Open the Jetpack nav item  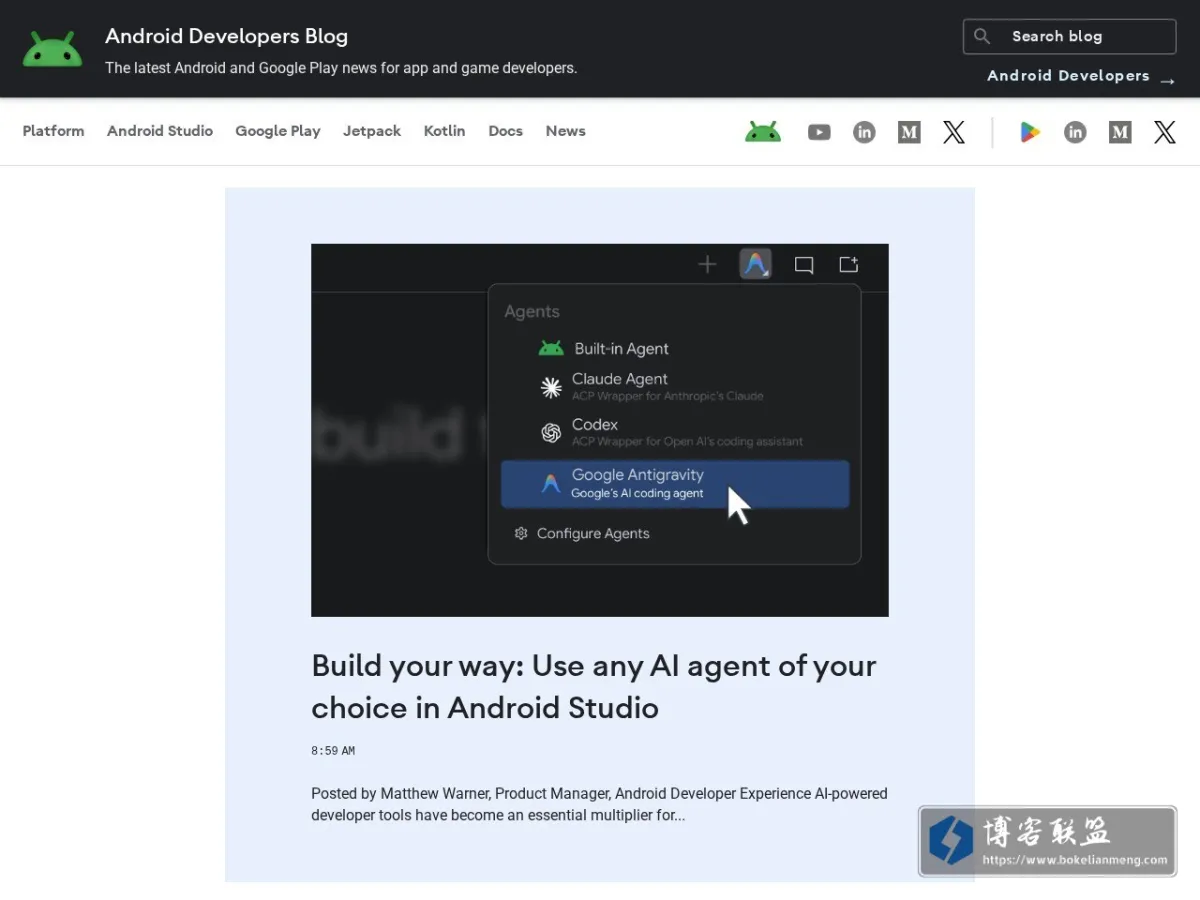point(372,131)
